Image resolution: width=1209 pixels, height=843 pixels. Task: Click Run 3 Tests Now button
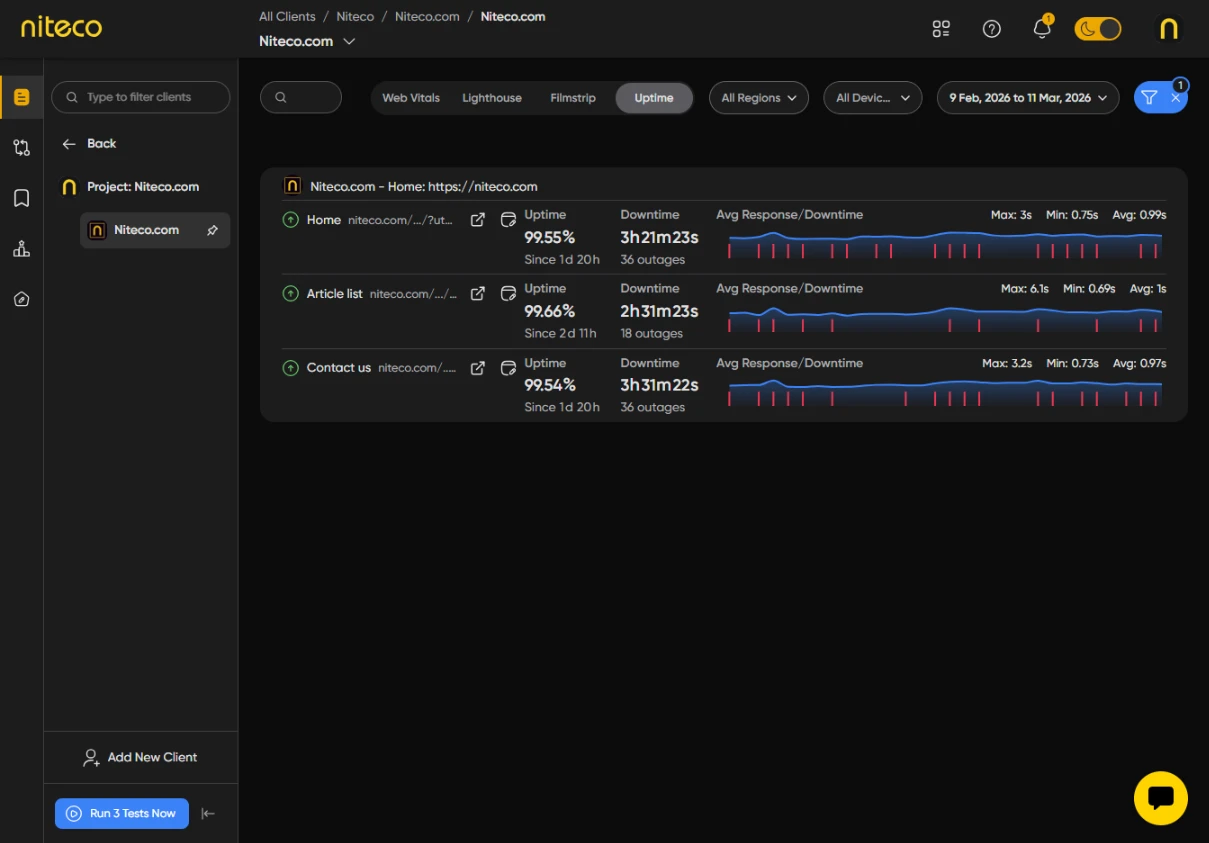click(x=122, y=813)
